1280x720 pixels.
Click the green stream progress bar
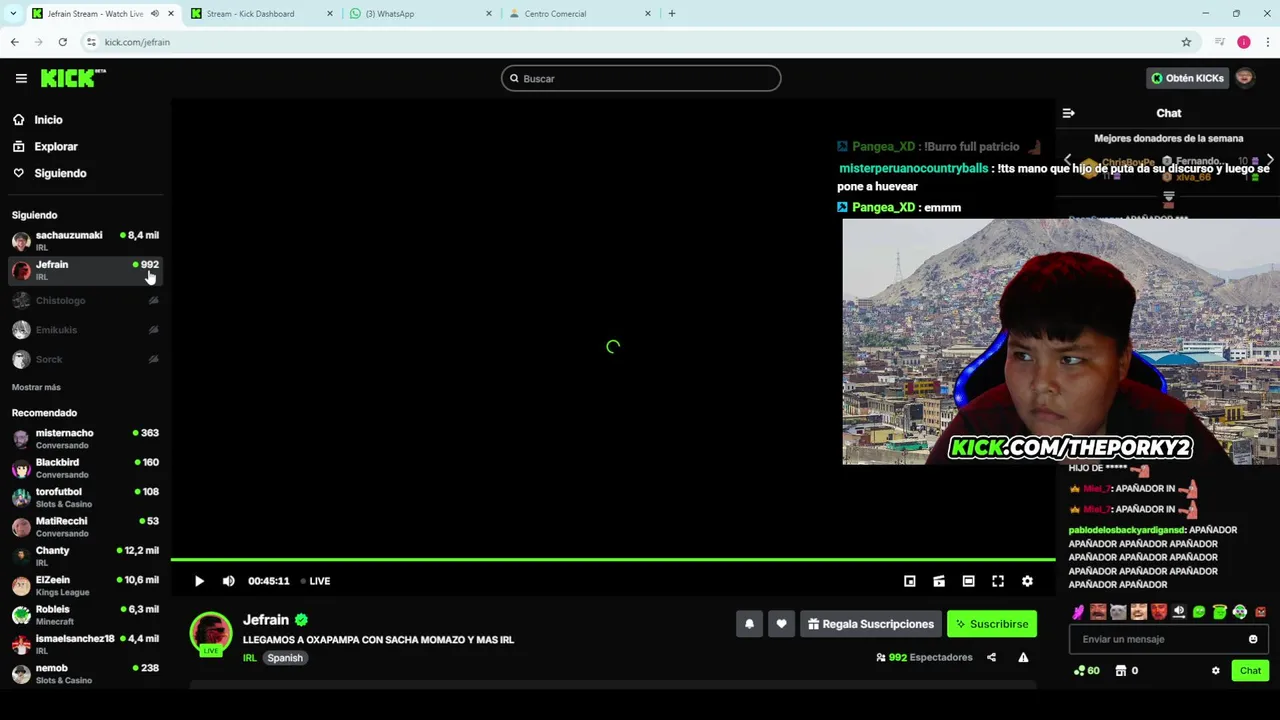coord(613,560)
